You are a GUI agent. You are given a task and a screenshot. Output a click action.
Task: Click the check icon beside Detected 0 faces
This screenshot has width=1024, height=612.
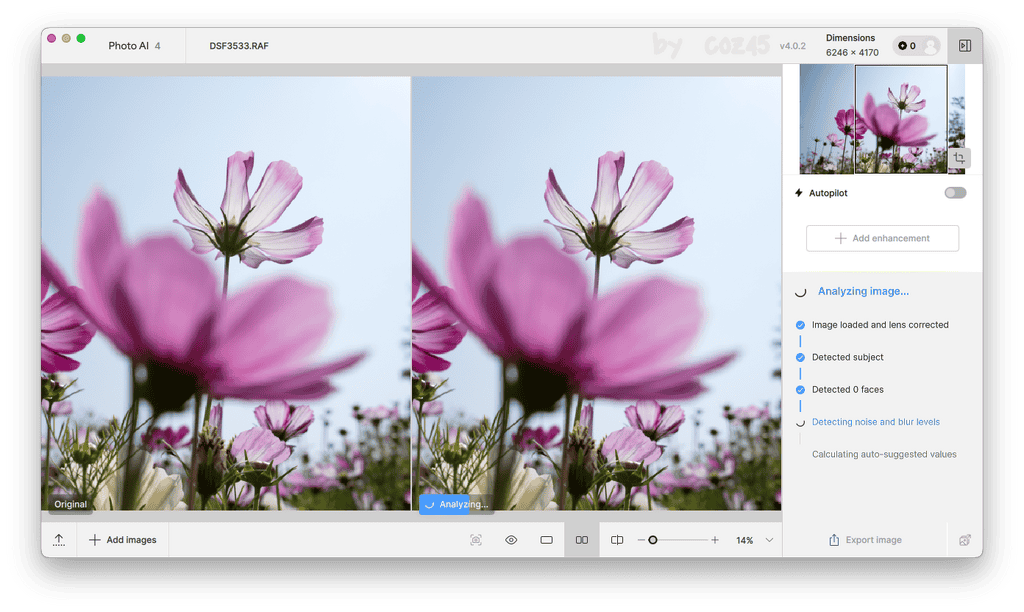[800, 390]
